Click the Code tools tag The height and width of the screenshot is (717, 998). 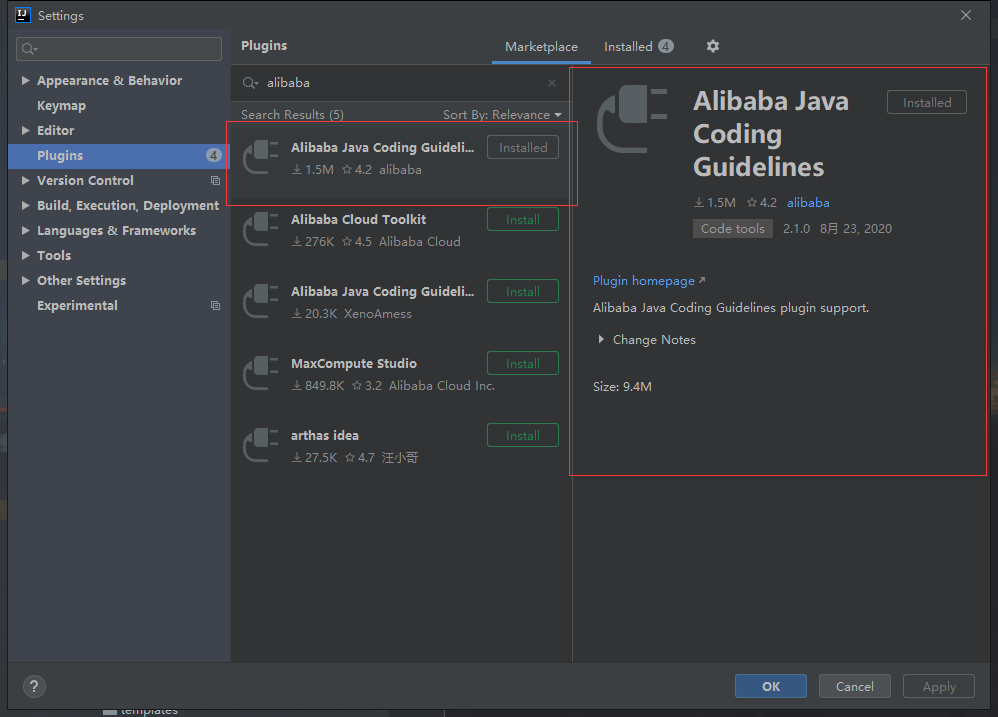point(733,228)
